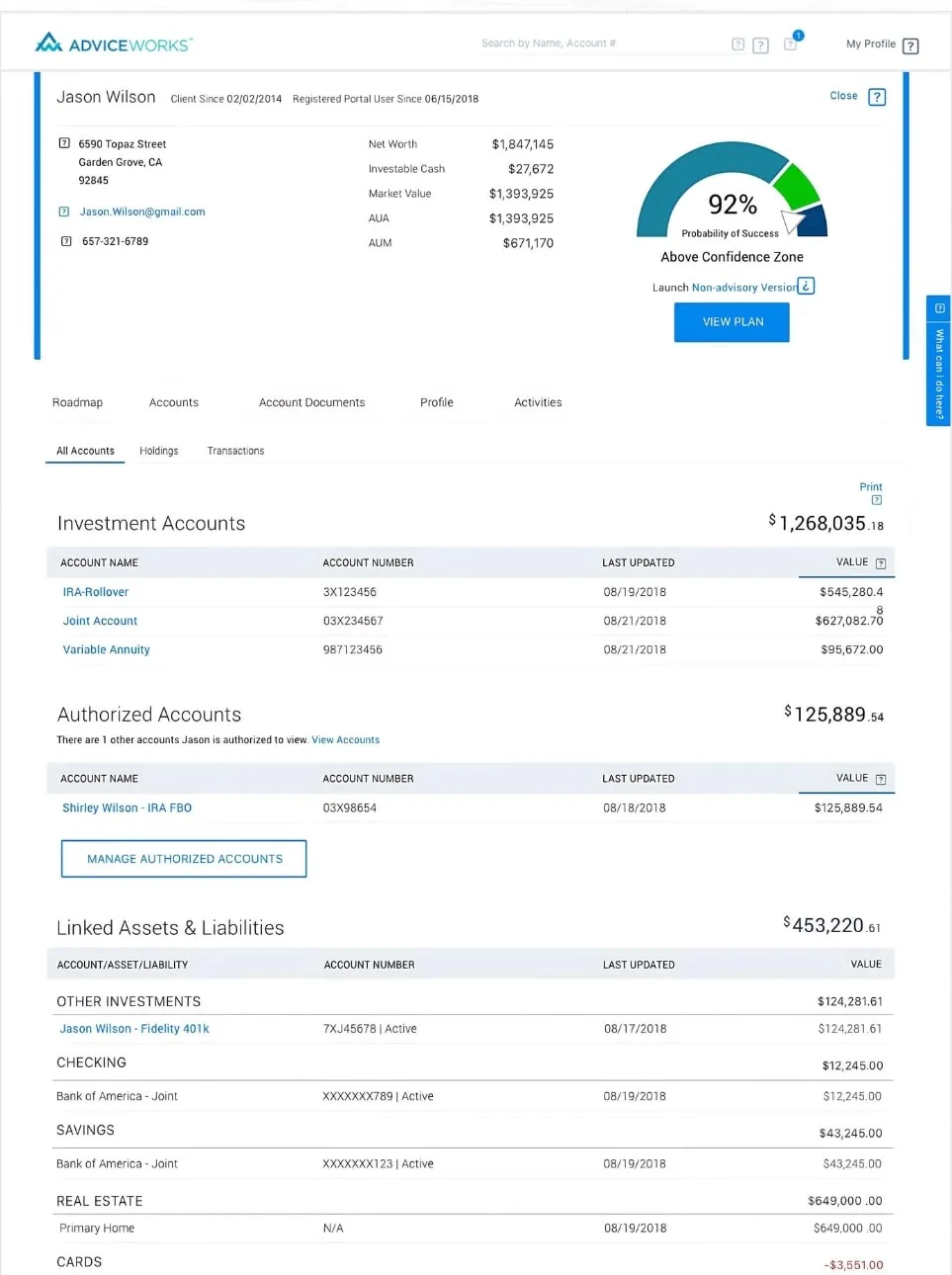The image size is (952, 1275).
Task: Click the 7XJ45678 | Active entry
Action: (x=370, y=1029)
